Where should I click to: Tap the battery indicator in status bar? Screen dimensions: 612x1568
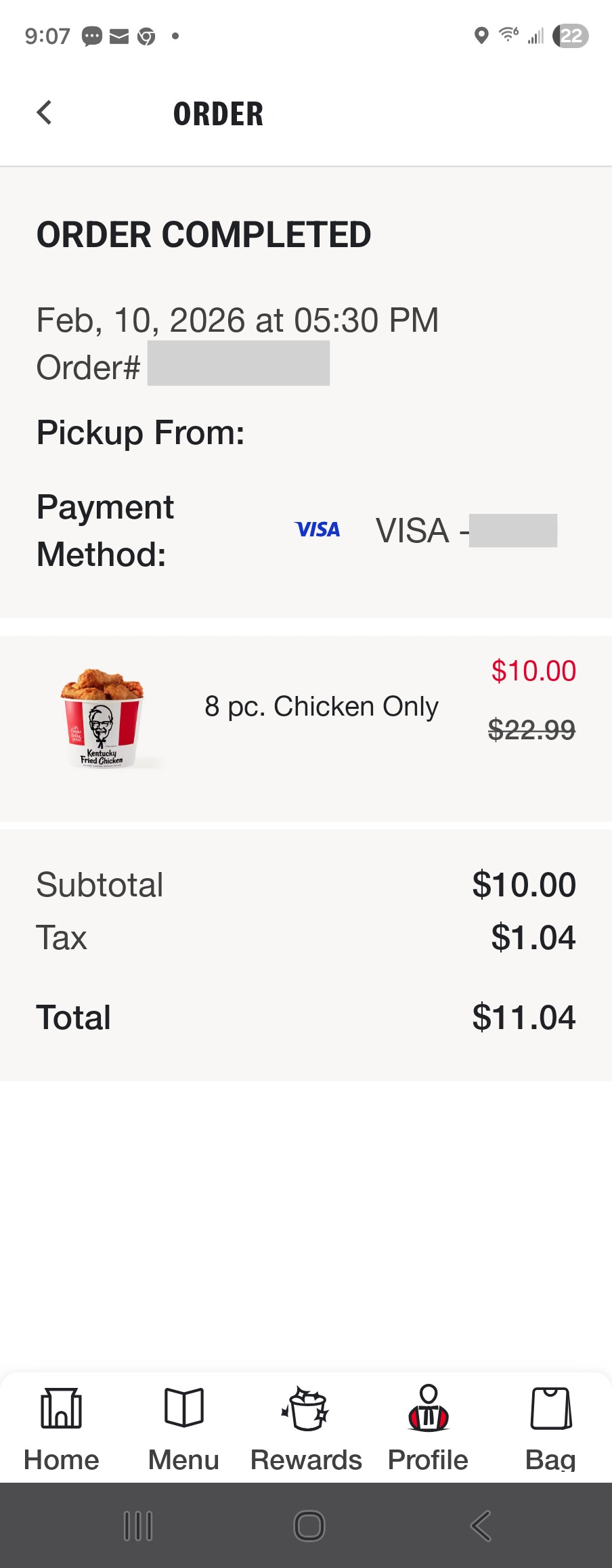[x=571, y=35]
